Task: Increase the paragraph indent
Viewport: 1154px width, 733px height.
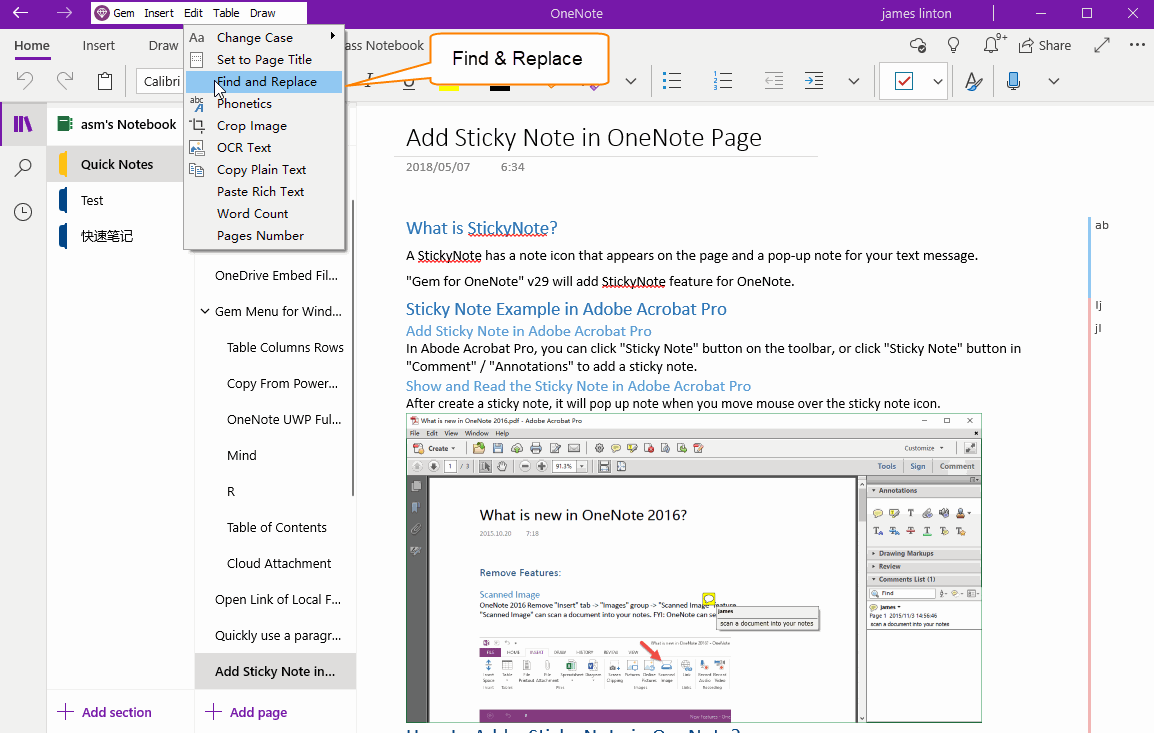Action: pyautogui.click(x=814, y=81)
